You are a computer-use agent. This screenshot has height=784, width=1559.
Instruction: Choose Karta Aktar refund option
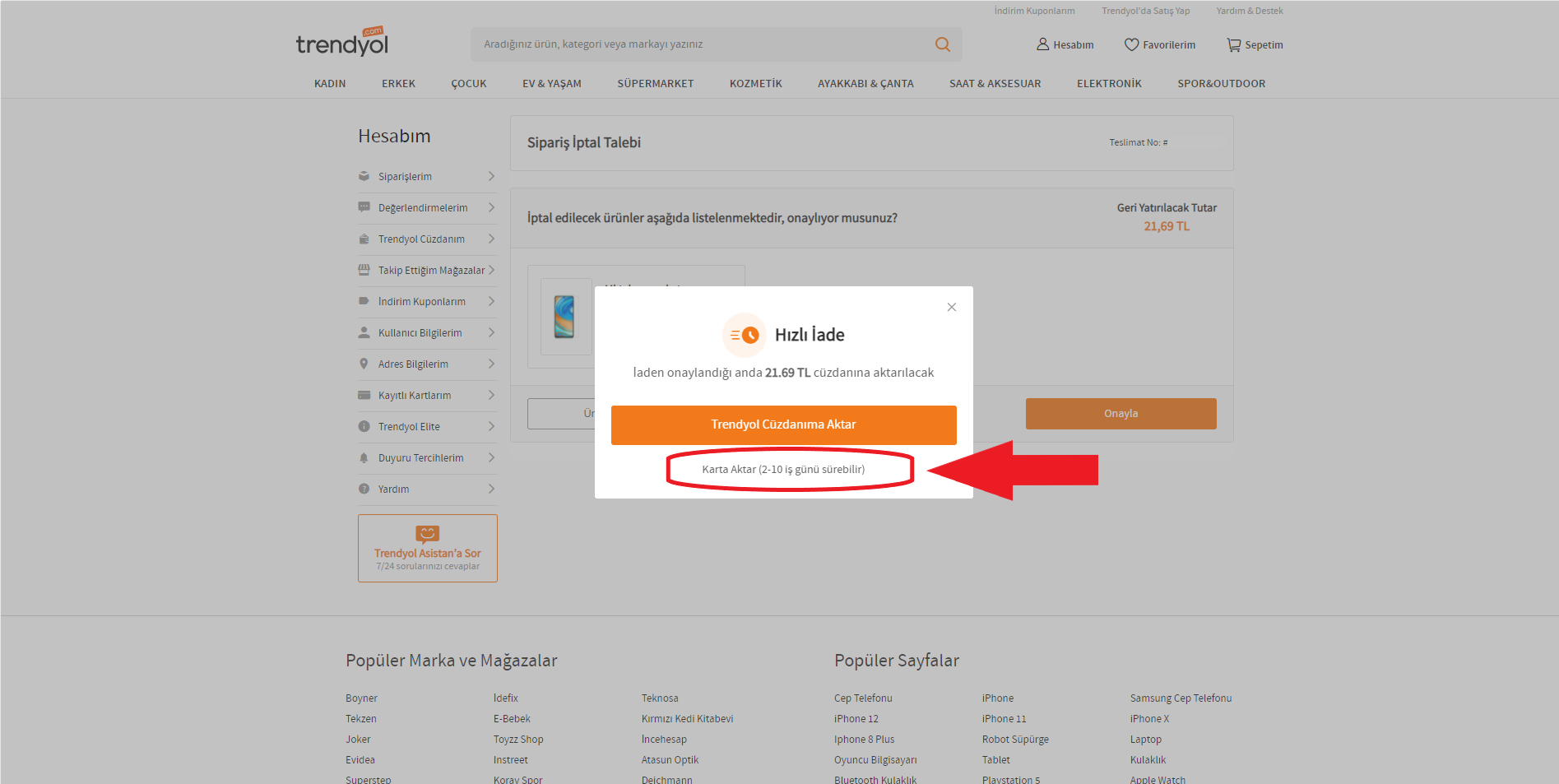(x=783, y=469)
